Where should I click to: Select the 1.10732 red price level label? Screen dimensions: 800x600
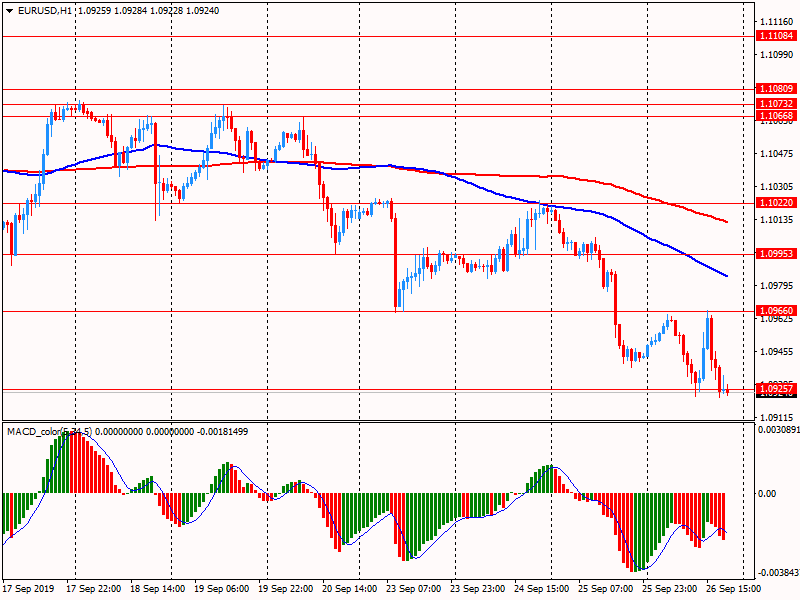[776, 104]
